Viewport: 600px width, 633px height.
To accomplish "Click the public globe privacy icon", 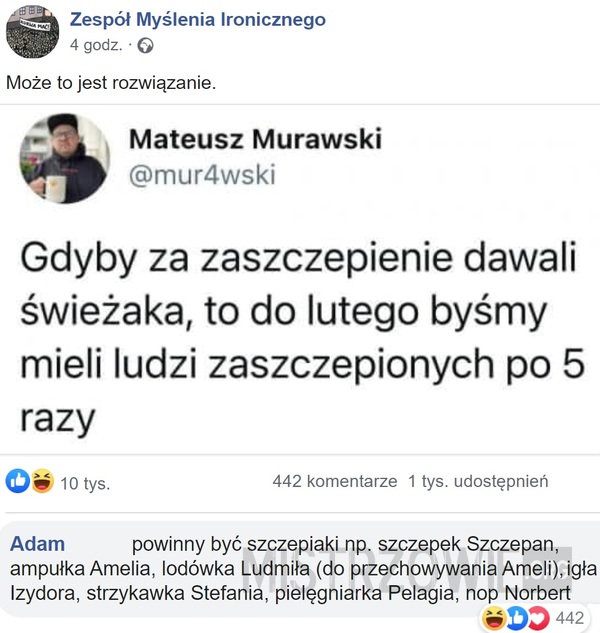I will [x=145, y=46].
